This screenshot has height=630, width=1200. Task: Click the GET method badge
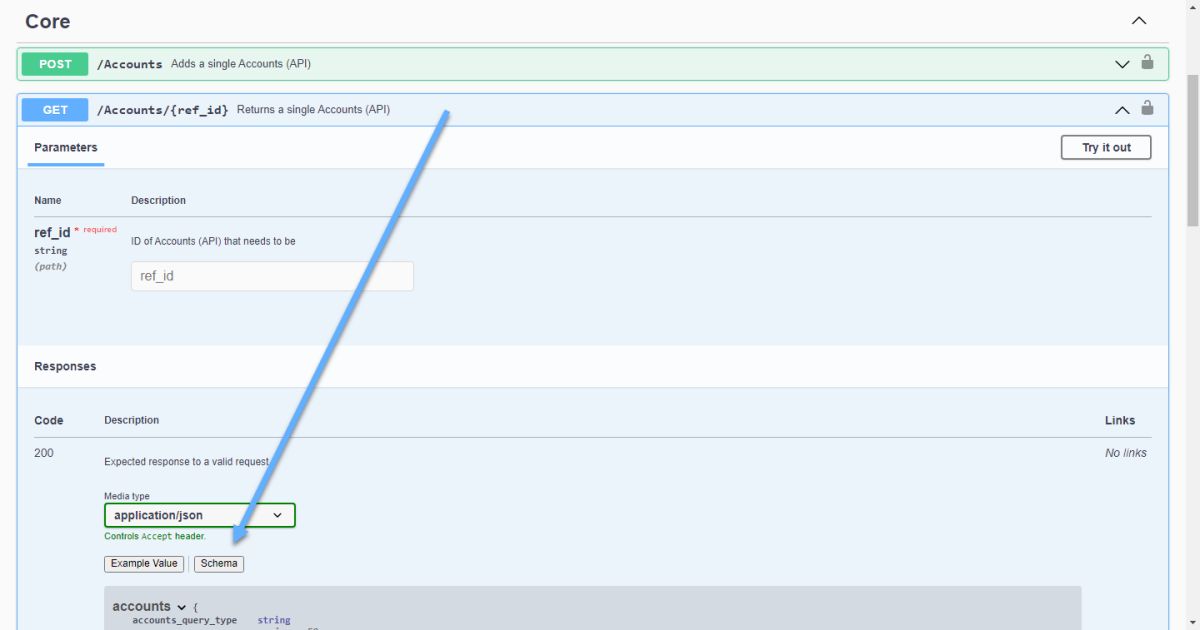click(x=55, y=110)
